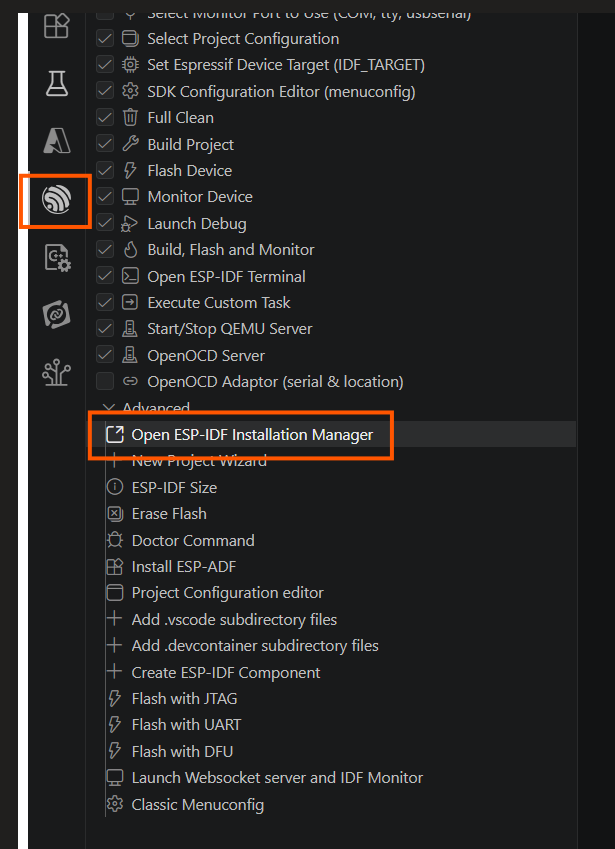Click the server icon for Start/Stop QEMU Server
This screenshot has height=849, width=615.
(130, 329)
